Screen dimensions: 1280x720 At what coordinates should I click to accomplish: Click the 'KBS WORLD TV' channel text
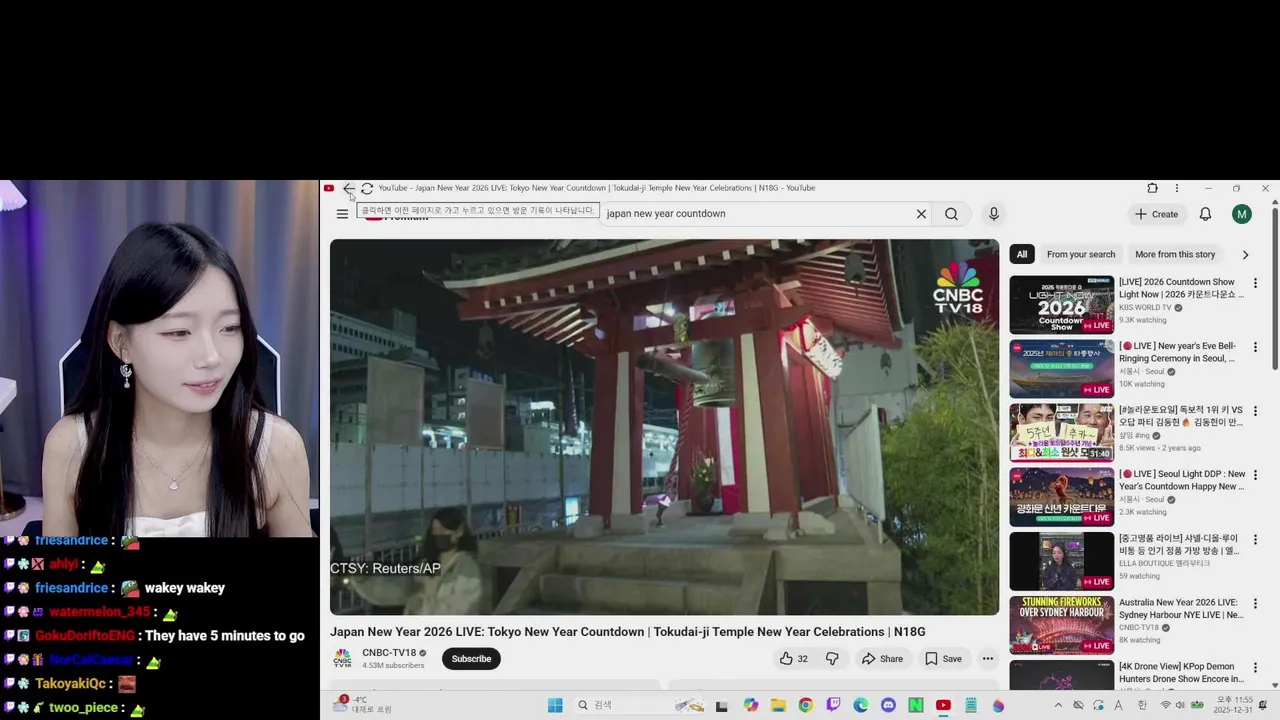[1145, 307]
